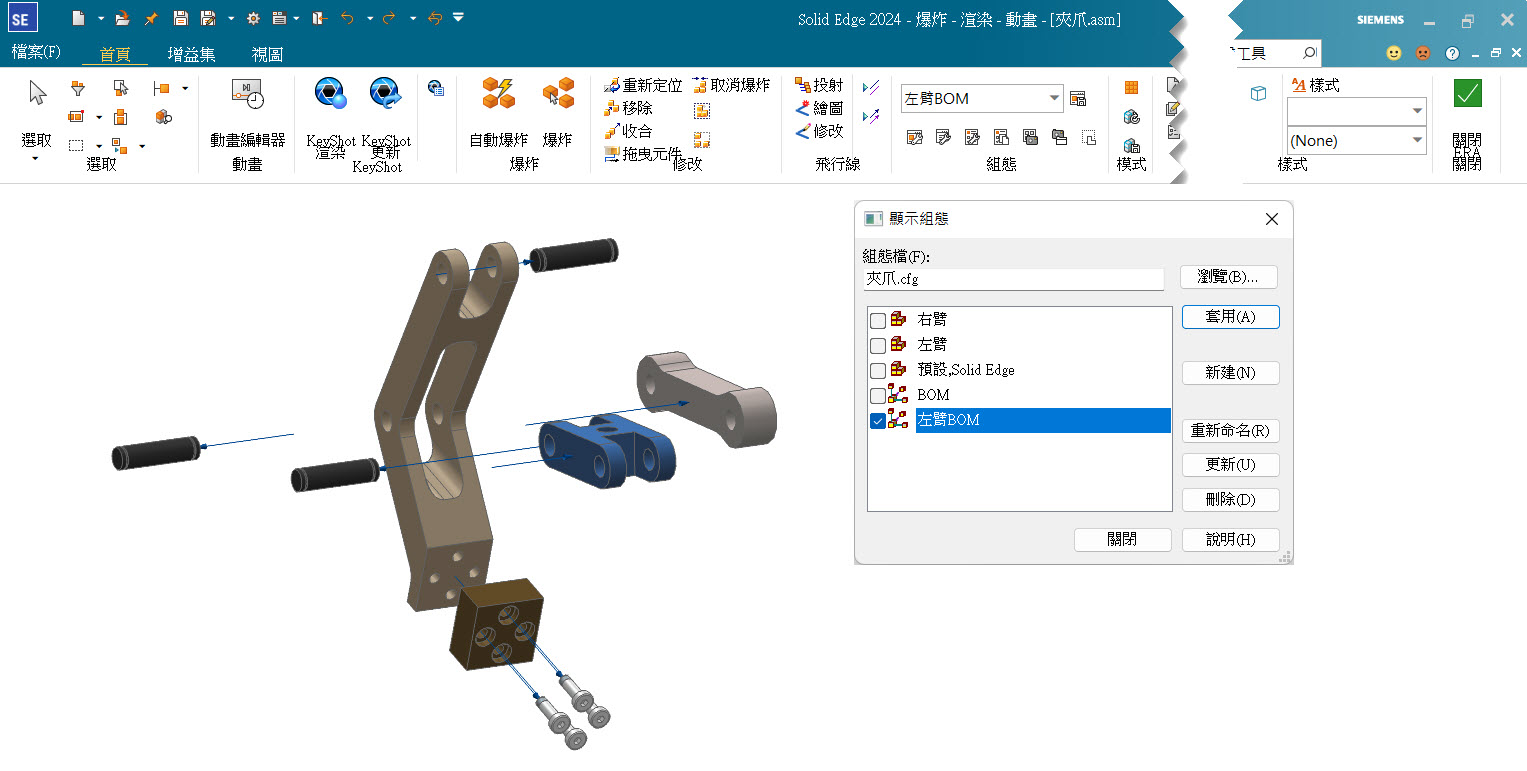Open new document dropdown arrow
The width and height of the screenshot is (1527, 771).
(101, 18)
